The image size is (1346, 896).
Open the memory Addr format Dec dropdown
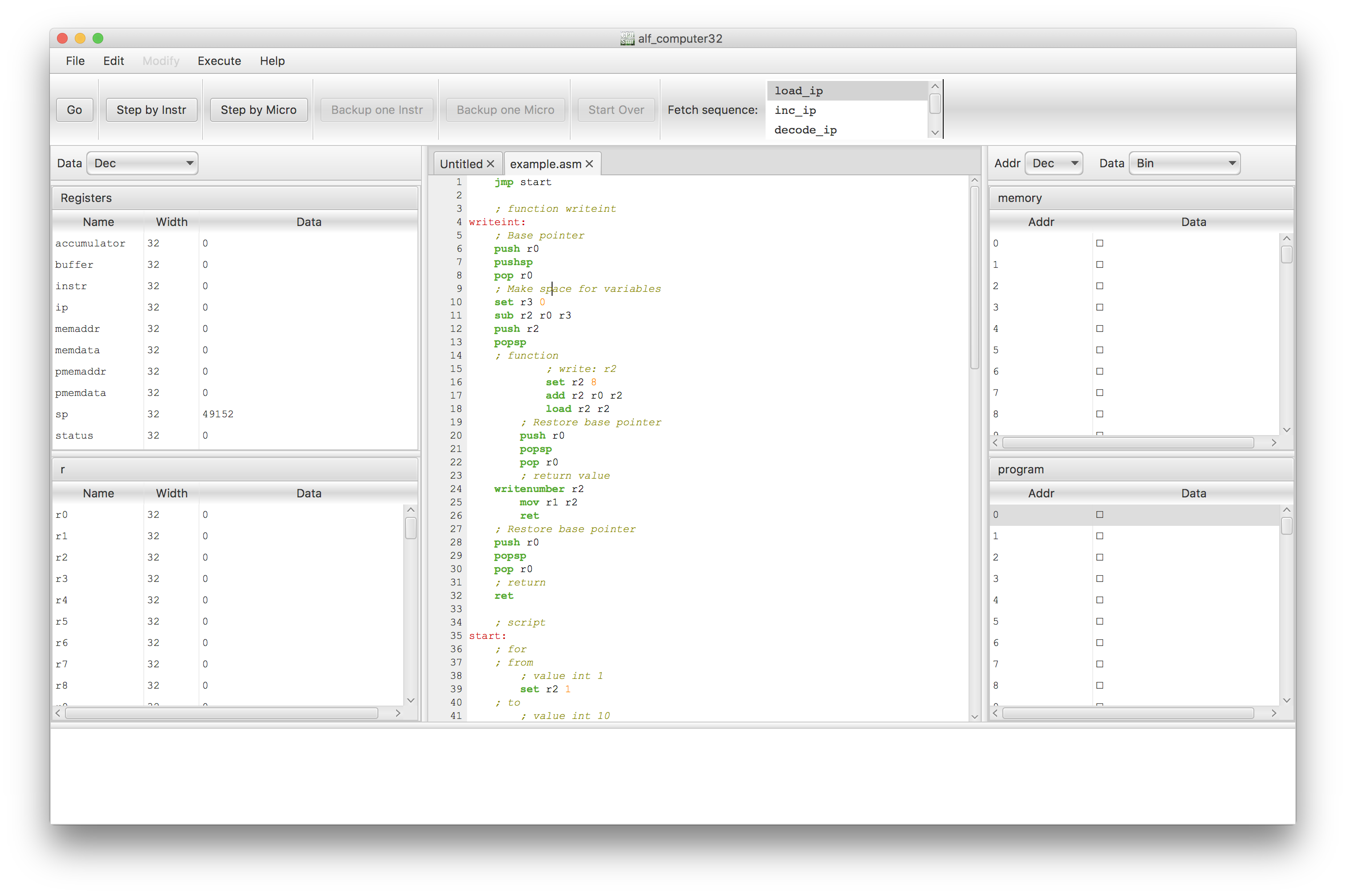click(1054, 163)
